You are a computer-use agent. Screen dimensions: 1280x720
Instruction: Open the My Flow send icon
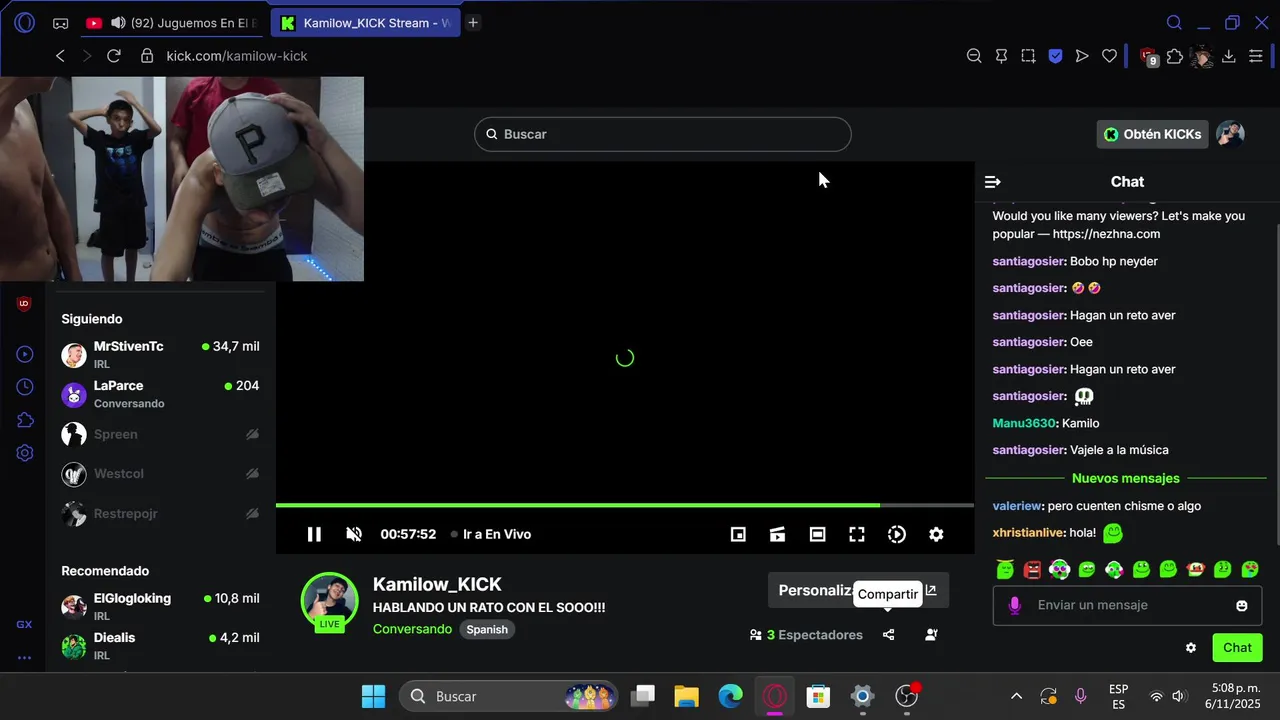coord(1082,56)
